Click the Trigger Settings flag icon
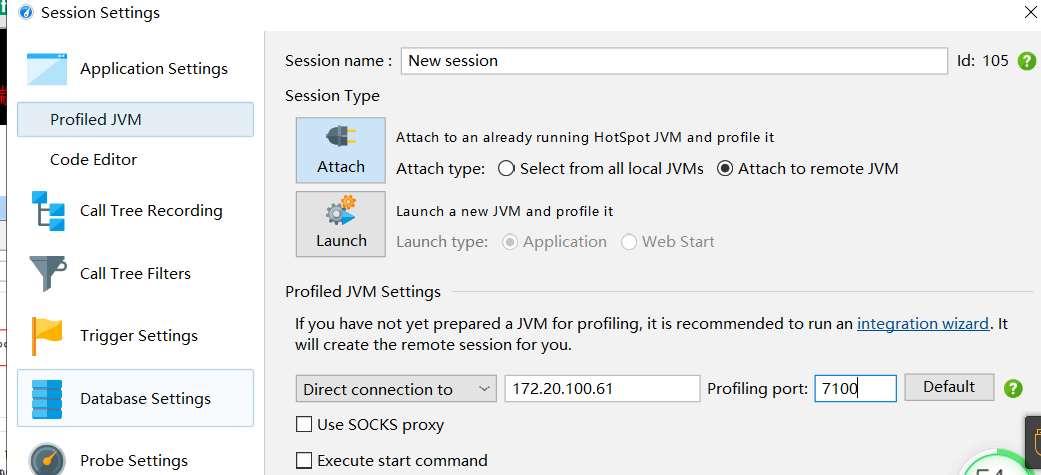 tap(47, 336)
